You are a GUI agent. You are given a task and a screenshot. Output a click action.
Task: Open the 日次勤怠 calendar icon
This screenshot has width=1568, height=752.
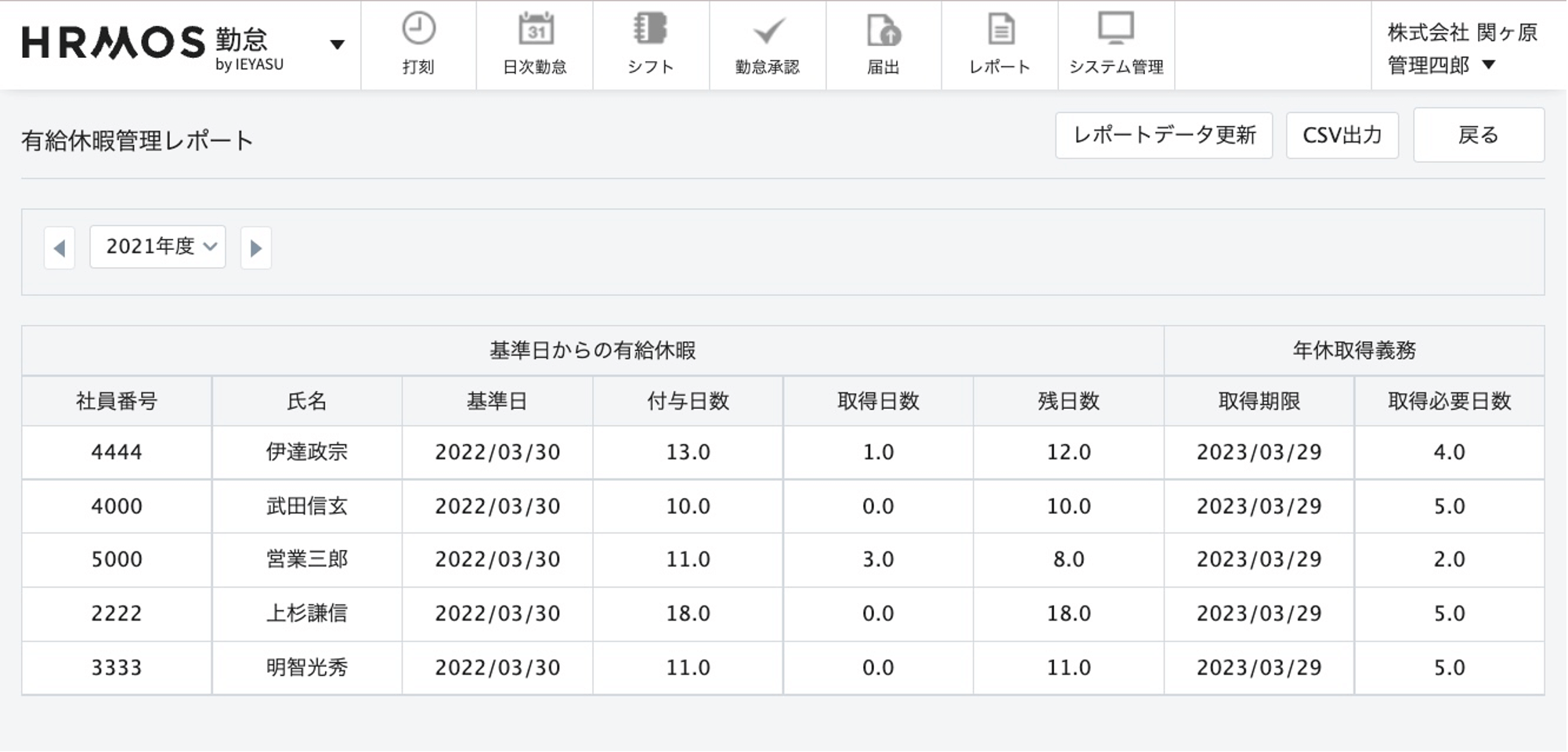click(x=536, y=30)
